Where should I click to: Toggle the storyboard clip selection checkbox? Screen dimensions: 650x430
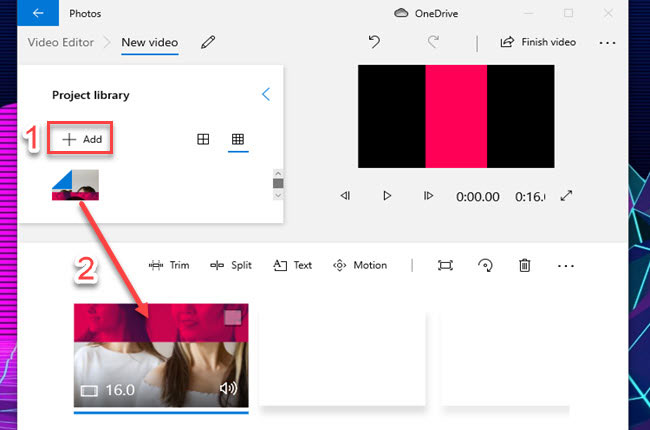tap(233, 318)
